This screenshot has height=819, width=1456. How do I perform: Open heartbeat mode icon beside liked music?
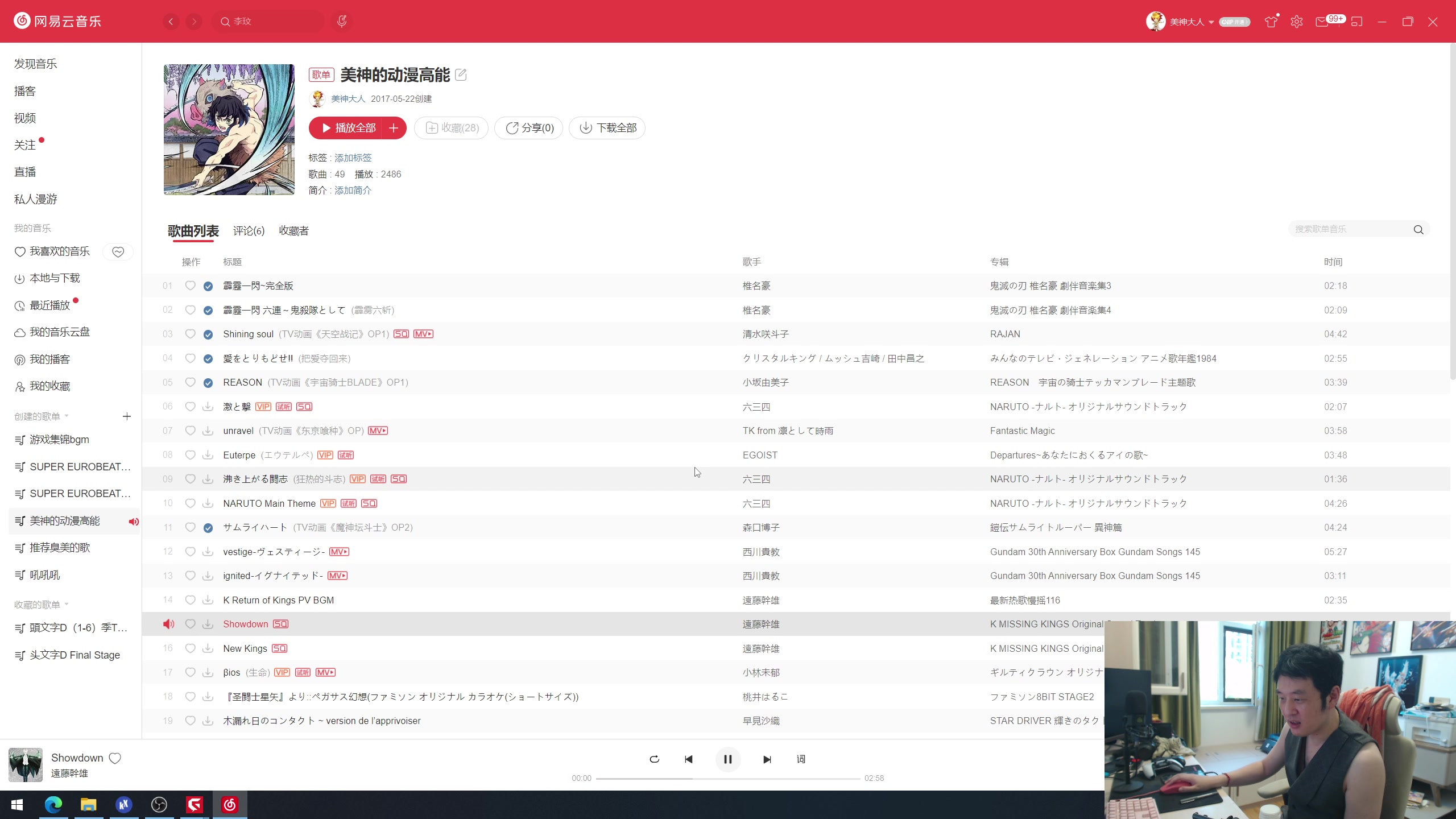point(118,251)
